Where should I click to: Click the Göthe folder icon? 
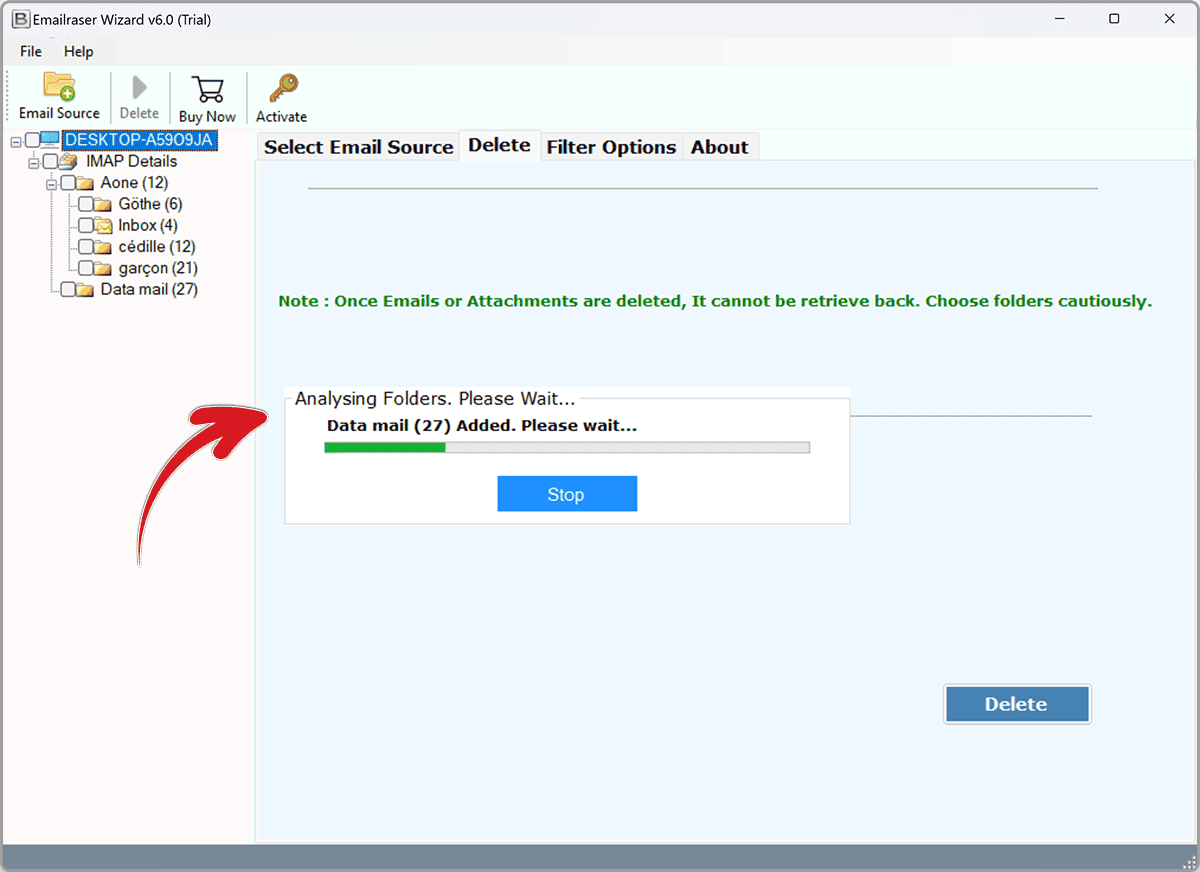[x=102, y=204]
